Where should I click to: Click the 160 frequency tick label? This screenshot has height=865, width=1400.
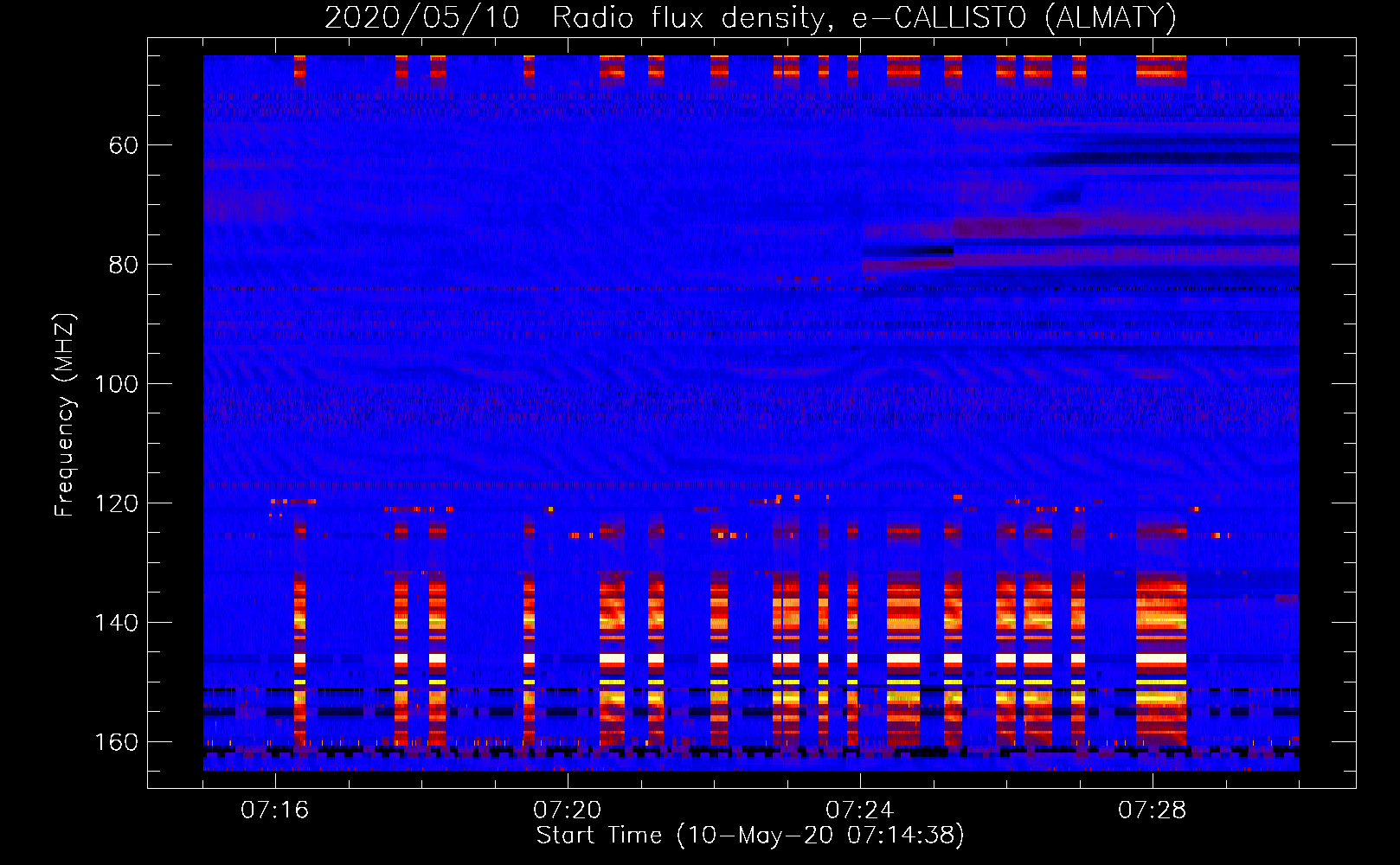click(x=117, y=742)
